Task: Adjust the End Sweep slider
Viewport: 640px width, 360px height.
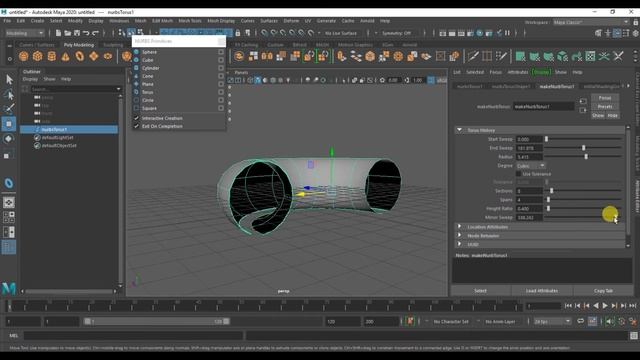Action: pos(583,148)
